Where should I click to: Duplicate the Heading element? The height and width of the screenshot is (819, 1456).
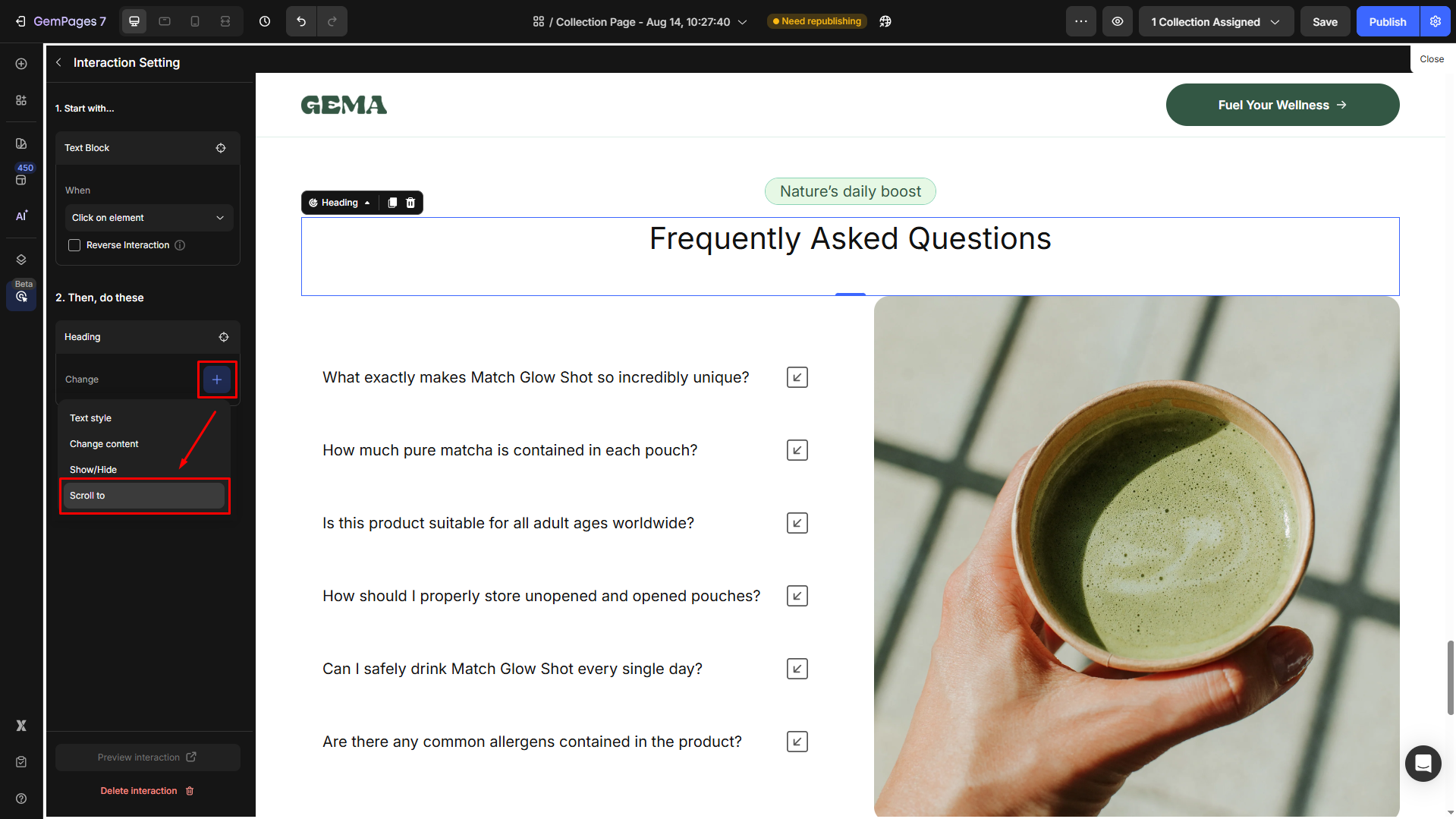392,203
